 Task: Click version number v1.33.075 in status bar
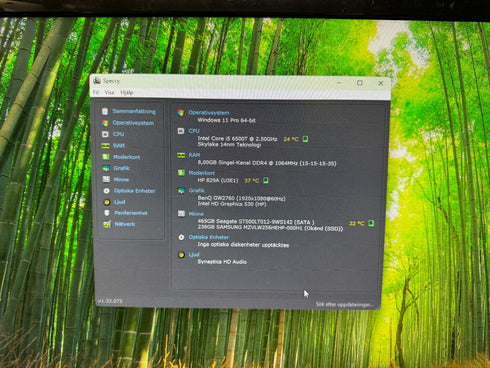pos(110,301)
